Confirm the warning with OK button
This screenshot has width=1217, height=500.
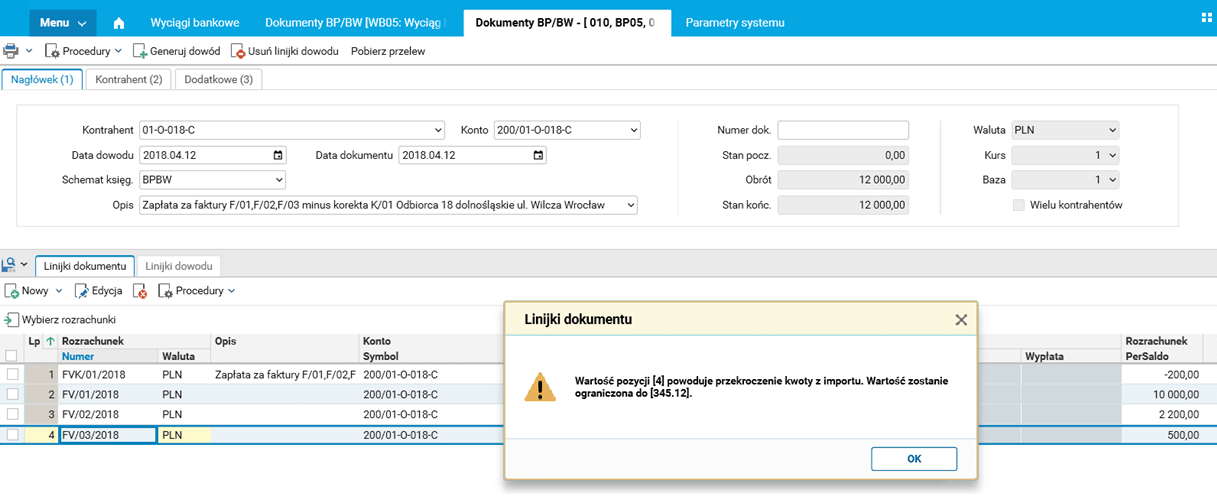click(914, 458)
